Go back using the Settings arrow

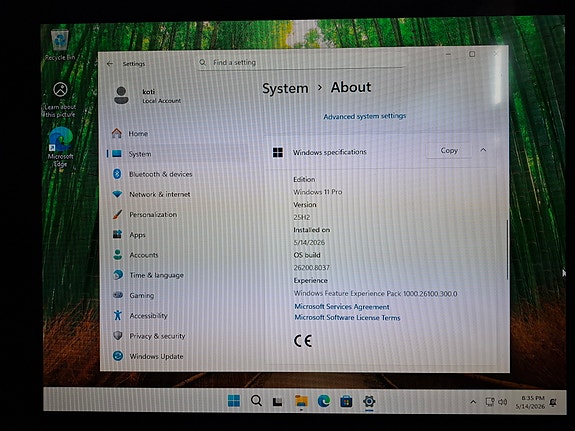pos(110,64)
